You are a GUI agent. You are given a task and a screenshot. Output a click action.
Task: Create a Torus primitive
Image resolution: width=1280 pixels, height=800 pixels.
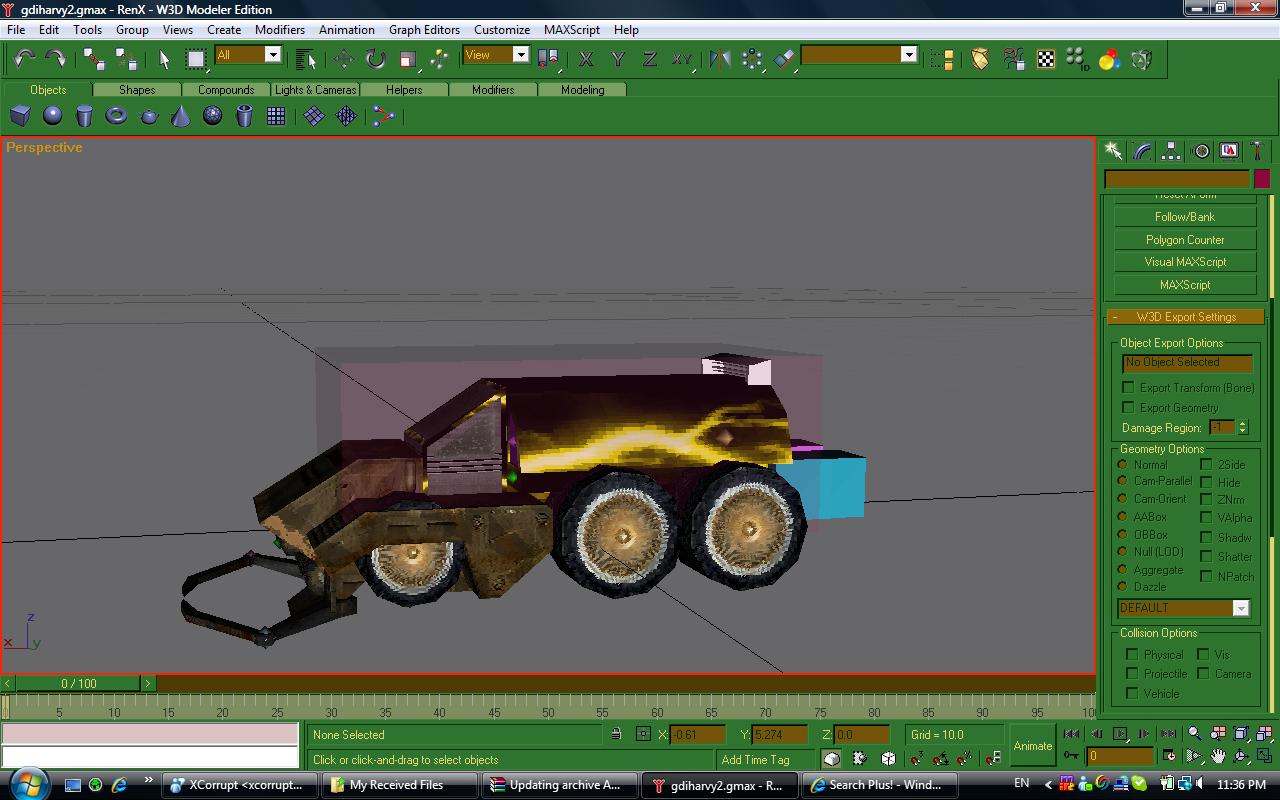pos(116,117)
